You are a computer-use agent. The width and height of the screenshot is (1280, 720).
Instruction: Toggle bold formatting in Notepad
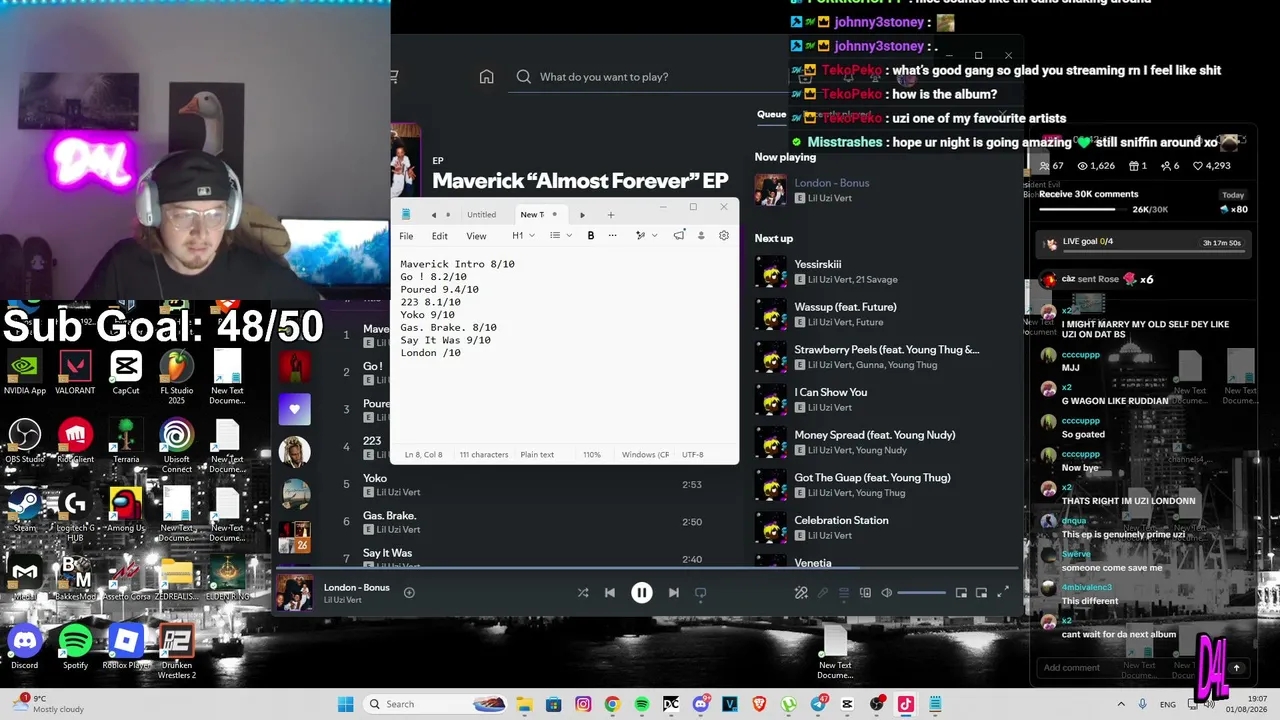click(591, 236)
